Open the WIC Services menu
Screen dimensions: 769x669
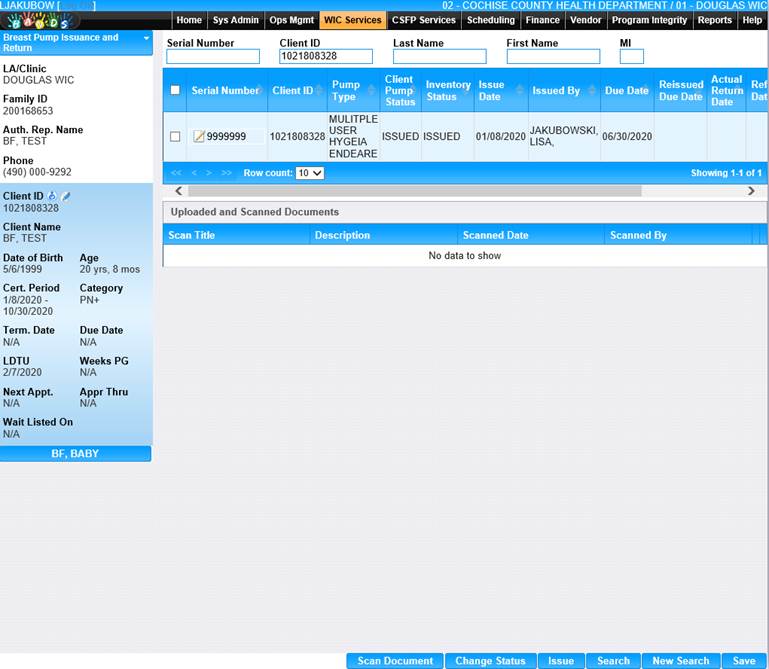tap(353, 20)
